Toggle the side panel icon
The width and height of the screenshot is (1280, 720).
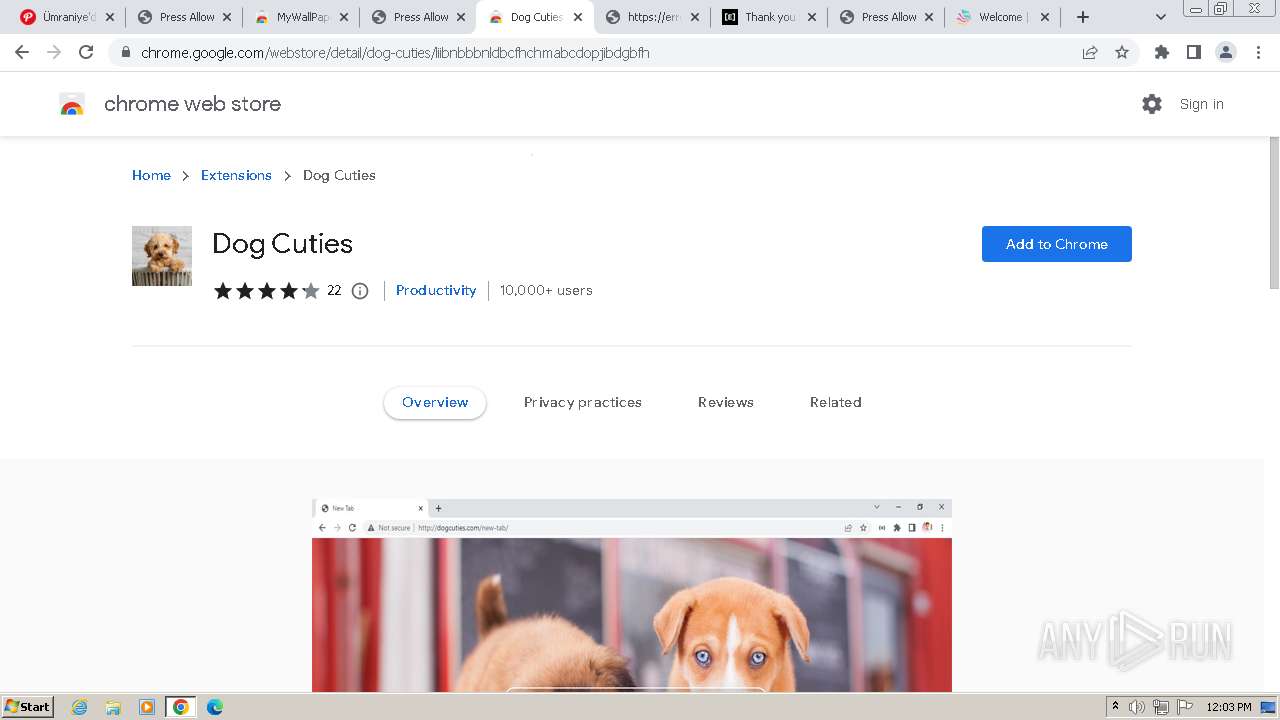pos(1193,52)
